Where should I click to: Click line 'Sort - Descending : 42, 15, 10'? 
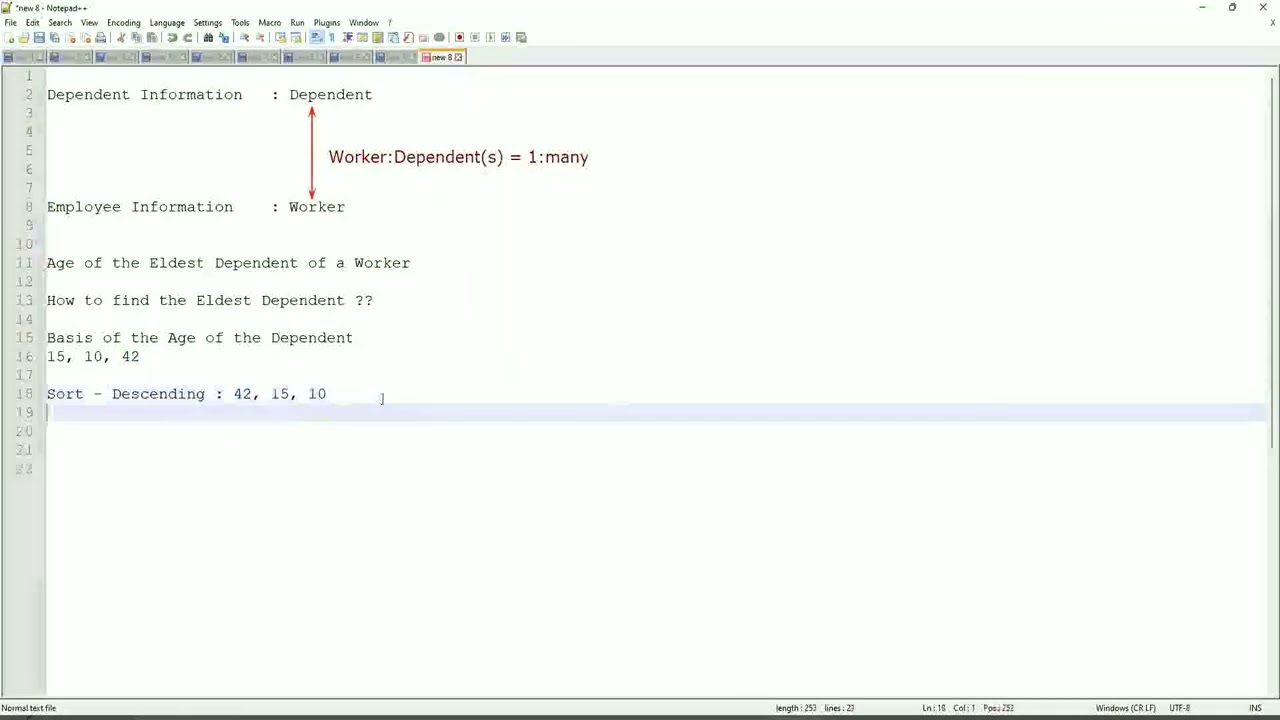click(186, 394)
